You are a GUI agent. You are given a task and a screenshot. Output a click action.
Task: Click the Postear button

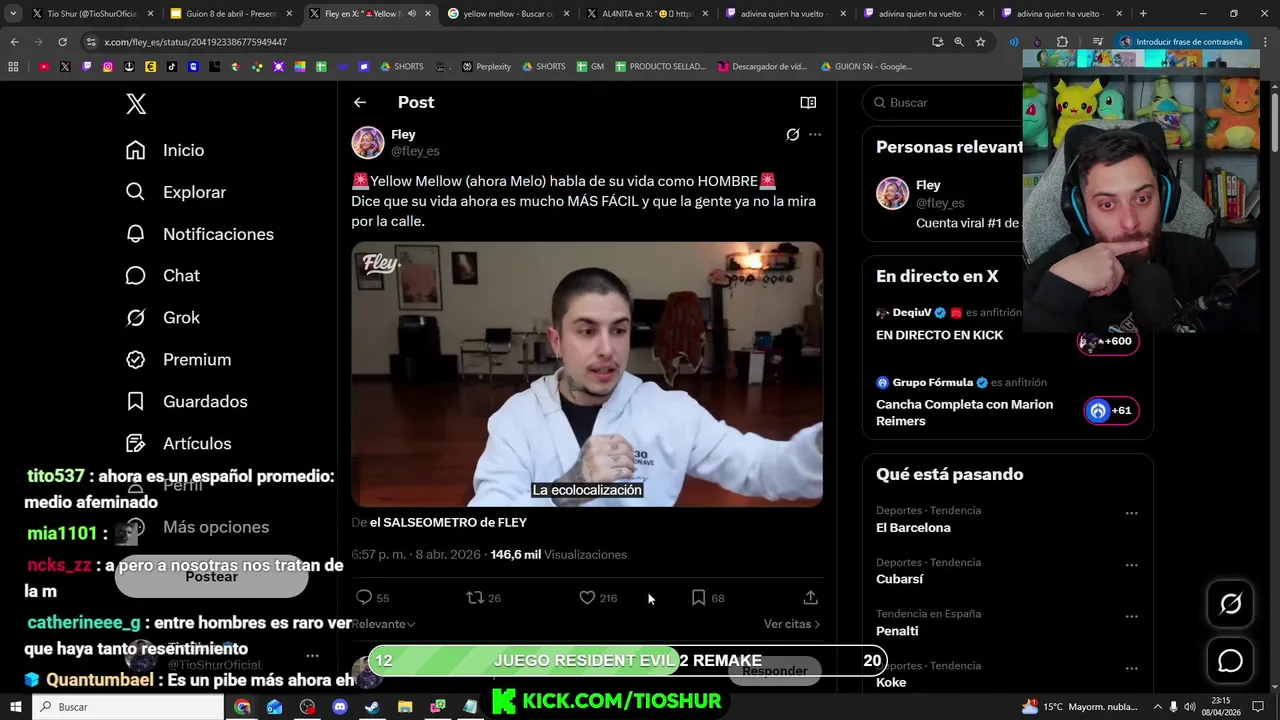tap(211, 576)
